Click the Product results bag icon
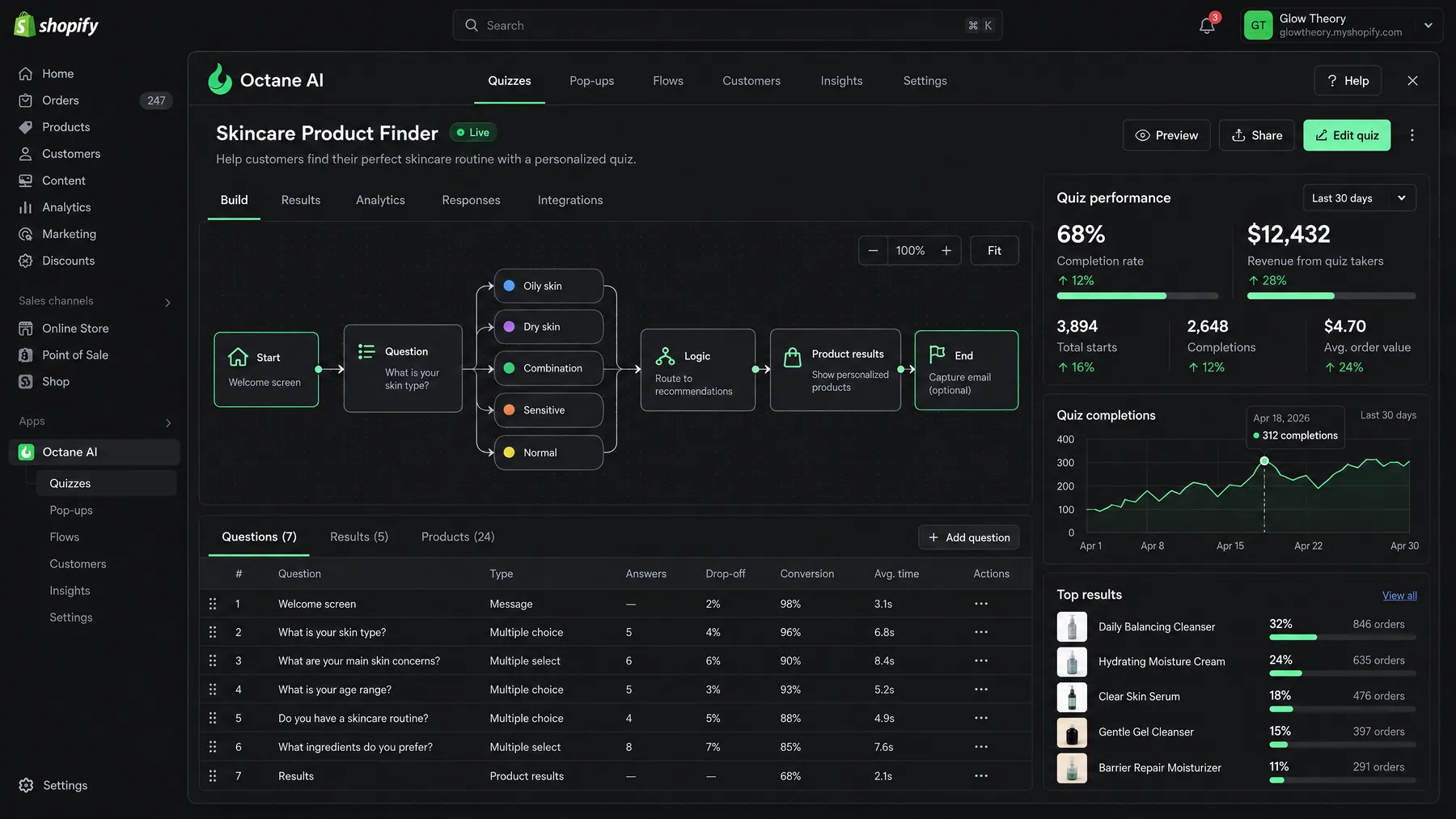Viewport: 1456px width, 819px height. (x=793, y=357)
